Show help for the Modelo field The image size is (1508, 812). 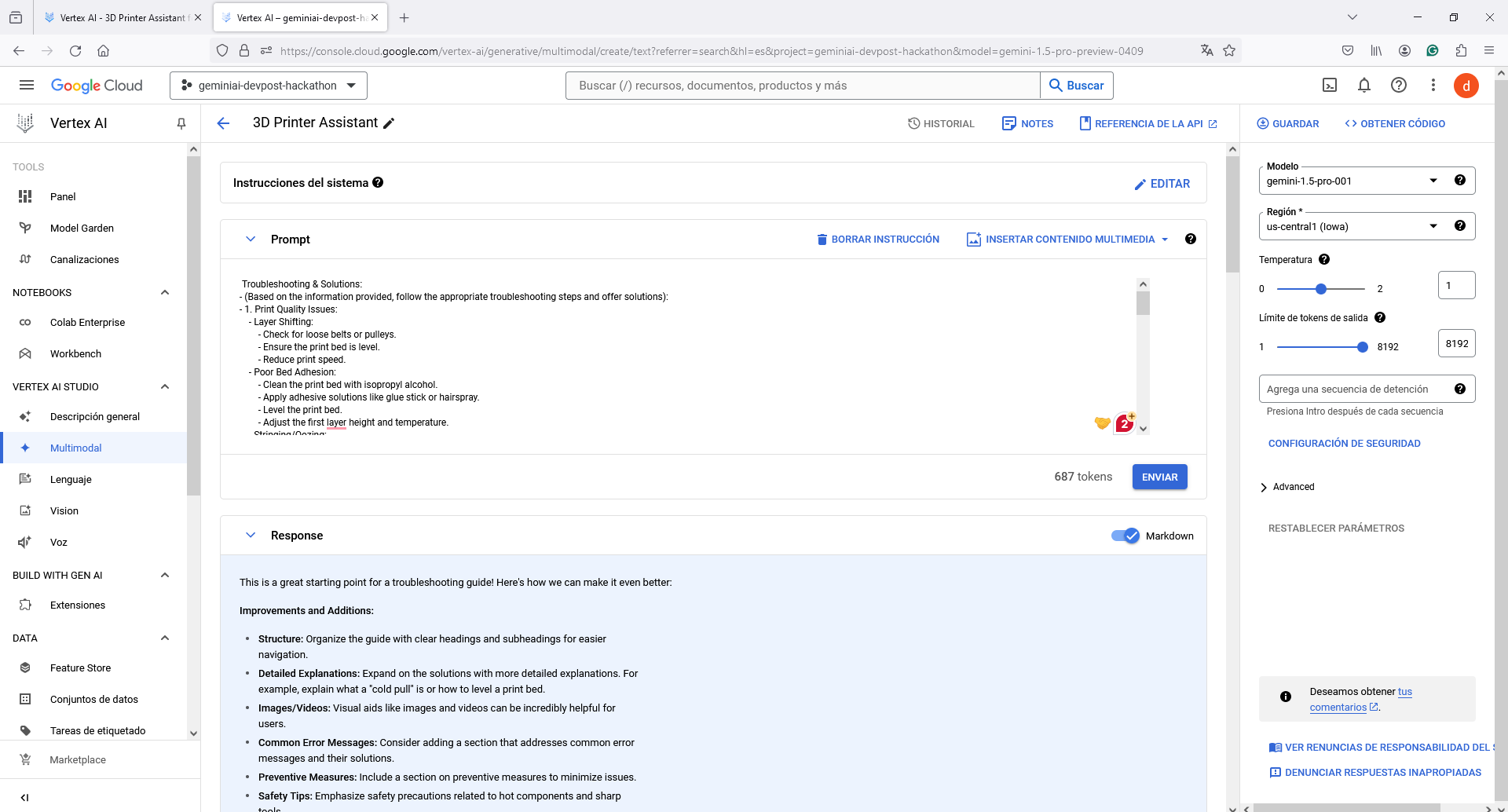pyautogui.click(x=1460, y=180)
